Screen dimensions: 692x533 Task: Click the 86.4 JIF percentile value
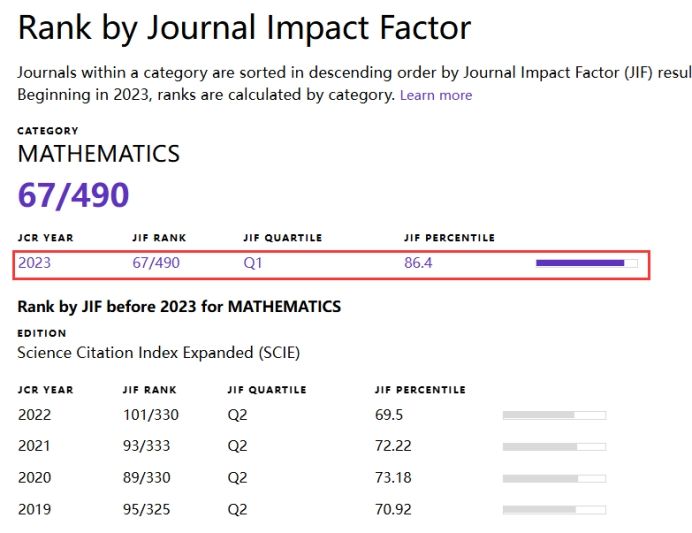click(x=418, y=263)
